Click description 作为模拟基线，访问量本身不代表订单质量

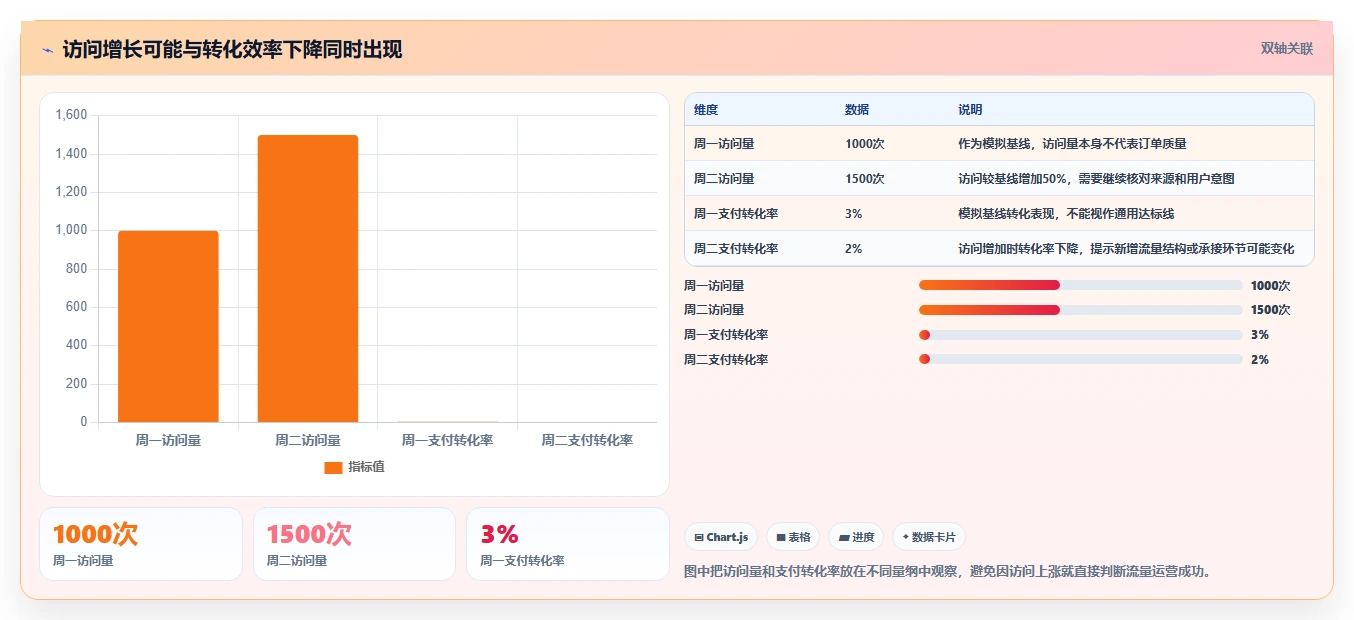(1072, 144)
